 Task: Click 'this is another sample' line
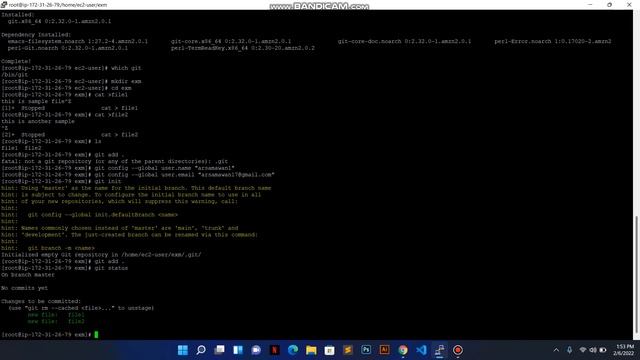38,121
